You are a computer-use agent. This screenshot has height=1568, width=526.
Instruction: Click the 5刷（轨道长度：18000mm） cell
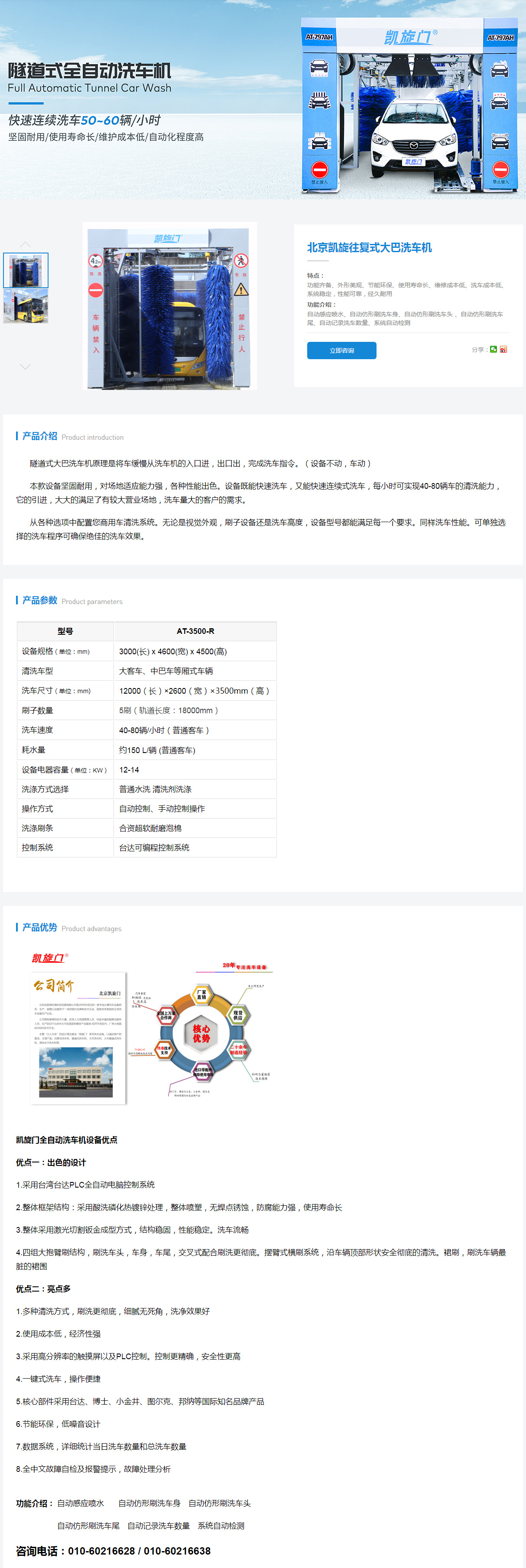[x=195, y=711]
